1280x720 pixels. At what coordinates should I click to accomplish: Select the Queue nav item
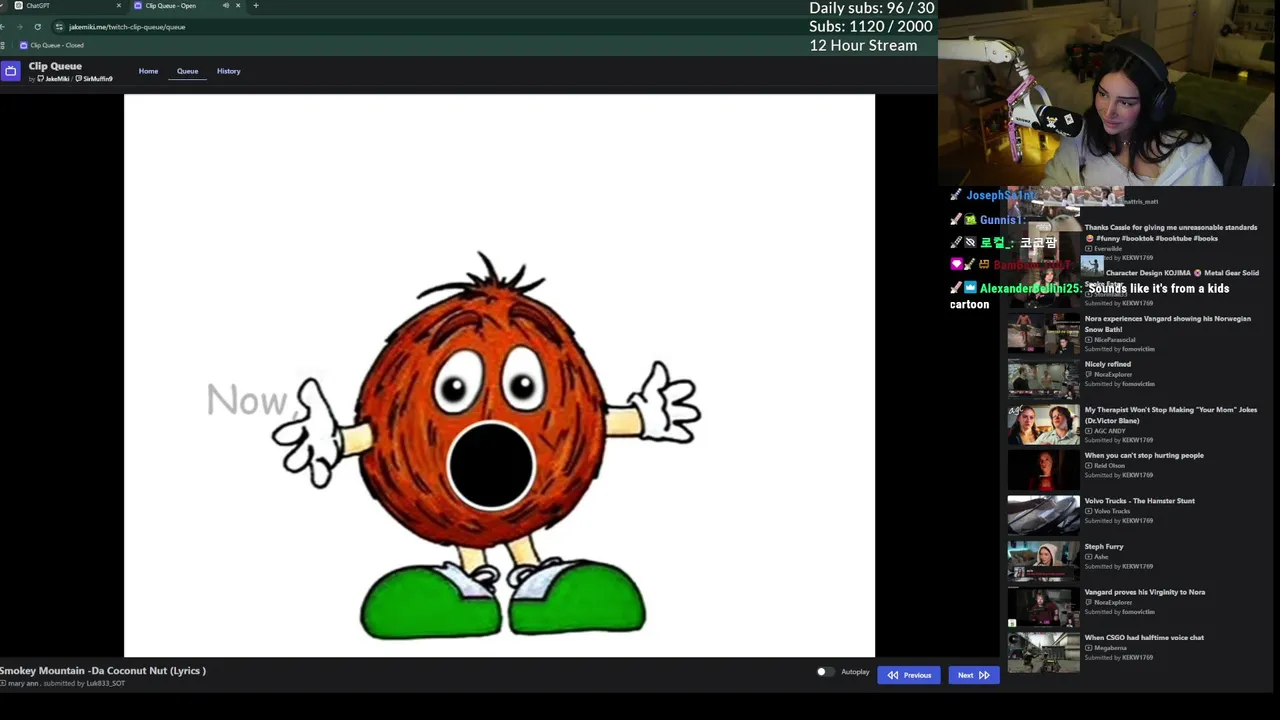point(188,71)
